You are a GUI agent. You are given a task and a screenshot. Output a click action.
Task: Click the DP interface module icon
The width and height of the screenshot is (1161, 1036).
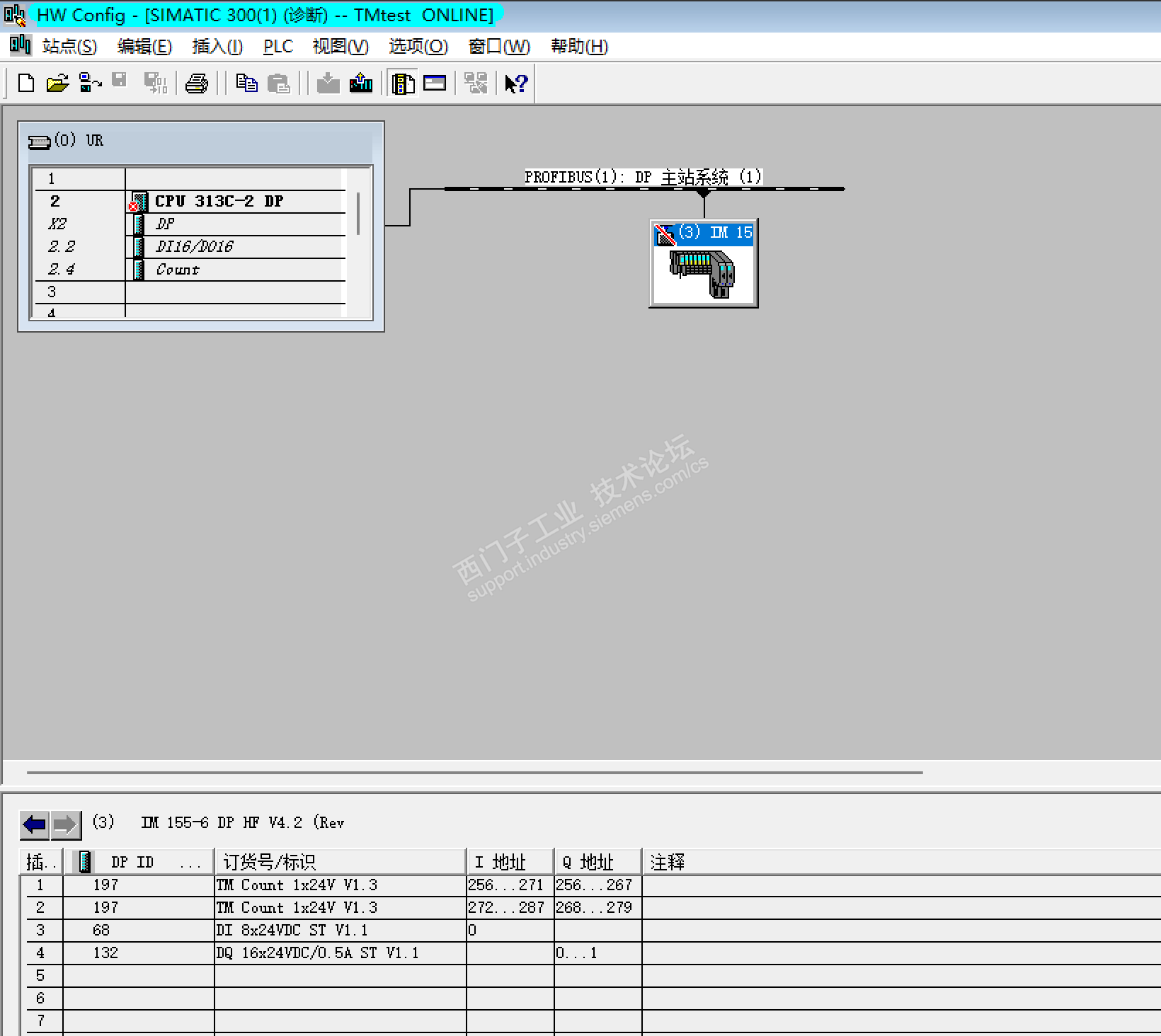point(139,224)
